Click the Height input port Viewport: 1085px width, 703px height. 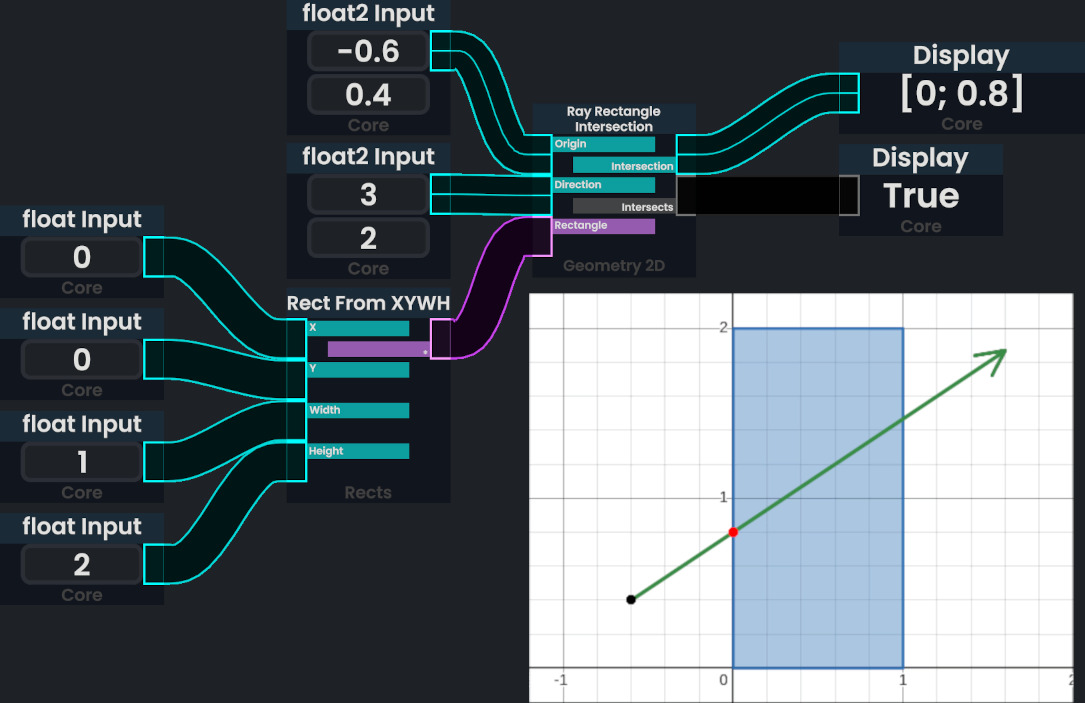(x=358, y=451)
